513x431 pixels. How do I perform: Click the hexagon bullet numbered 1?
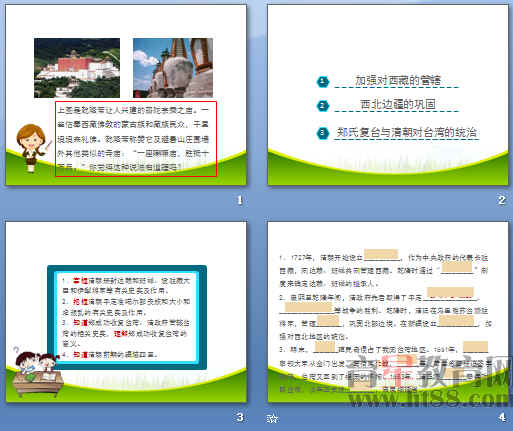323,81
